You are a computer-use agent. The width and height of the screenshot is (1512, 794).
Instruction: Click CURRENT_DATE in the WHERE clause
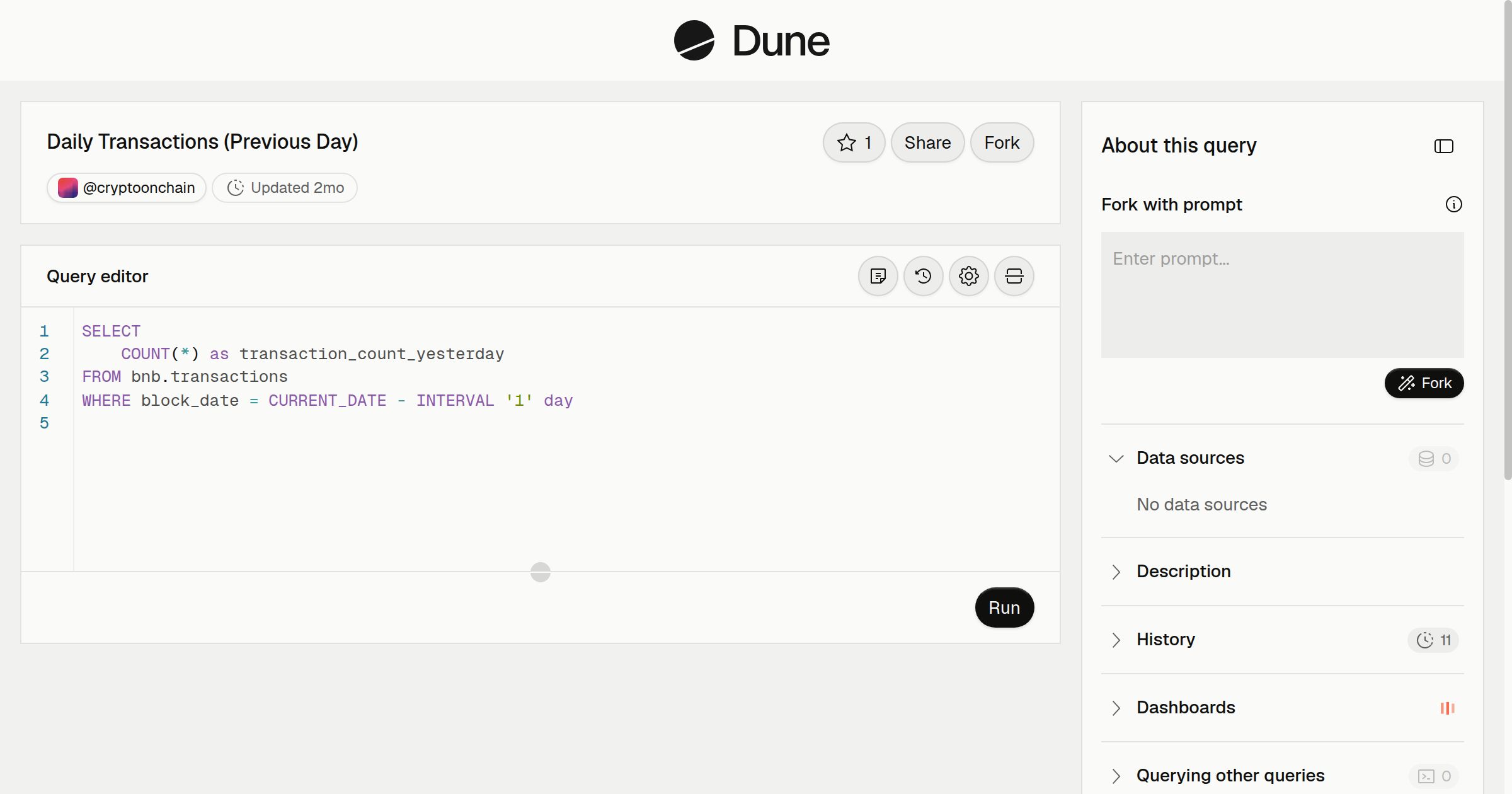pyautogui.click(x=327, y=401)
